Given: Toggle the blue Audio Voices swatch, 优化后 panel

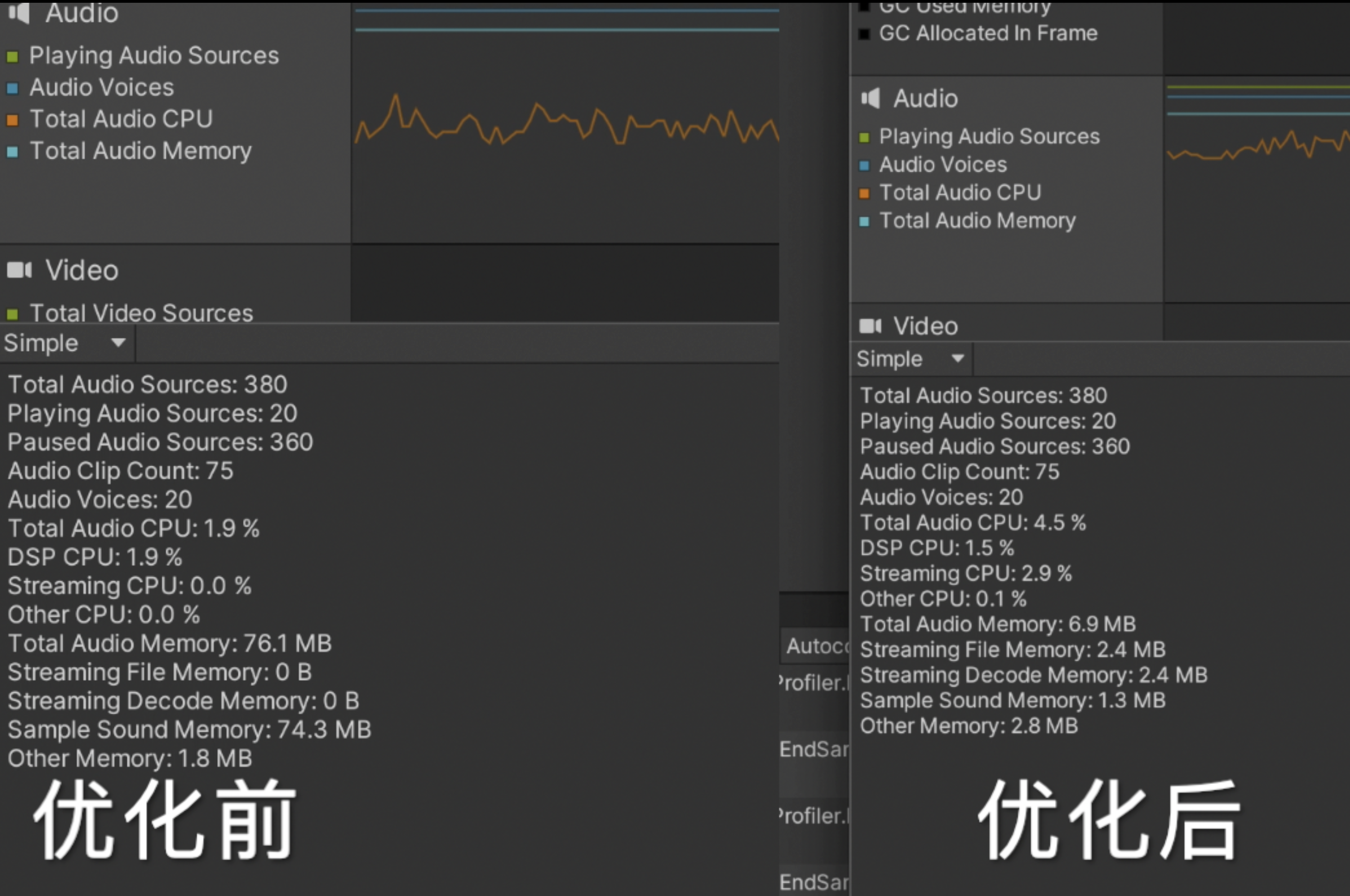Looking at the screenshot, I should coord(864,166).
